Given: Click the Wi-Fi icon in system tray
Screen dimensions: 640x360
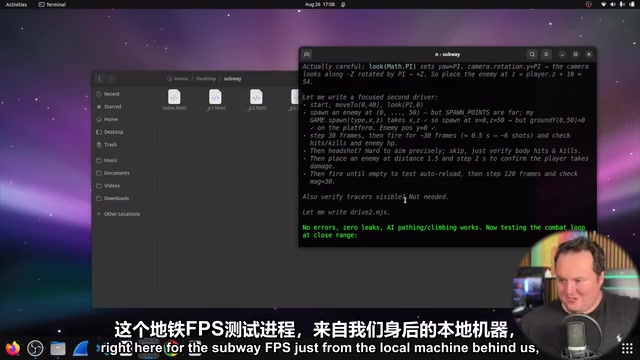Looking at the screenshot, I should tap(604, 4).
